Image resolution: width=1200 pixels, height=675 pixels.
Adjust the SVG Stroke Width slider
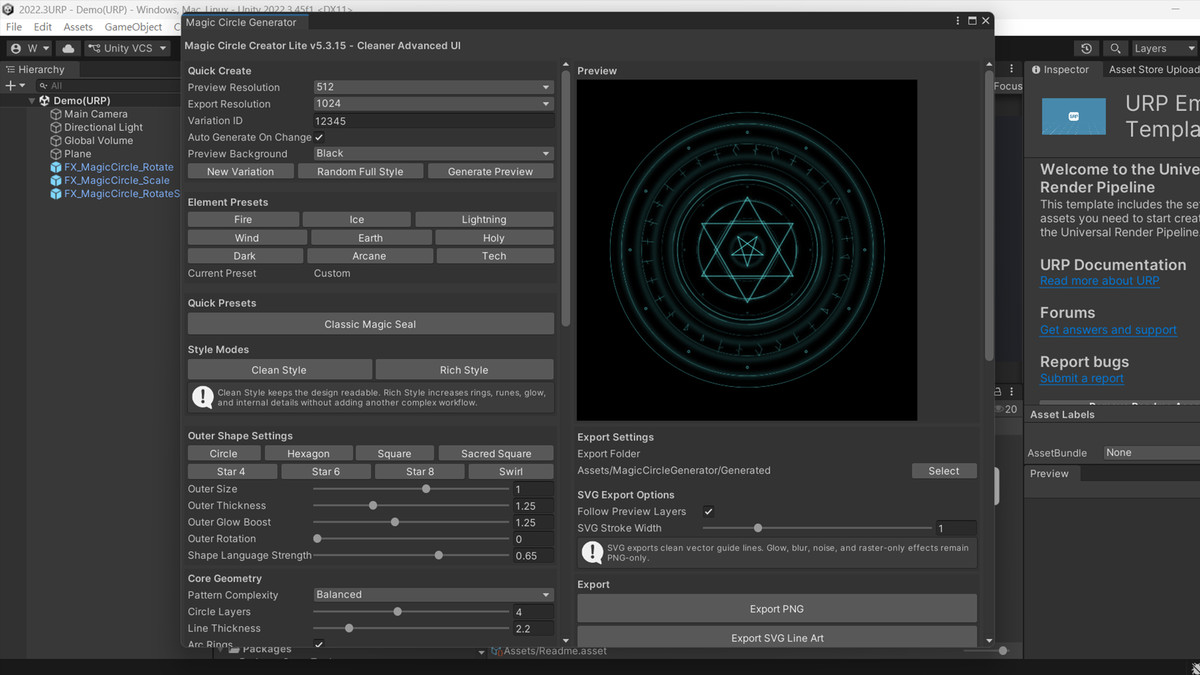click(817, 528)
